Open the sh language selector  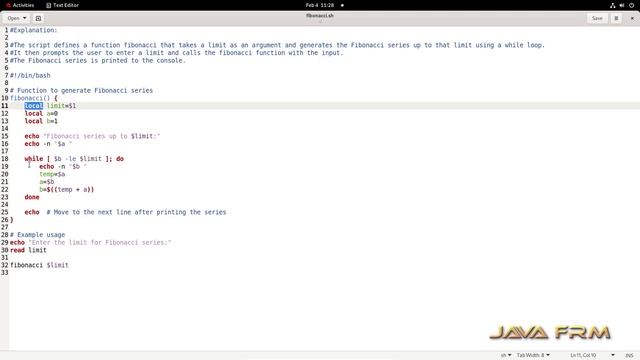pos(506,355)
